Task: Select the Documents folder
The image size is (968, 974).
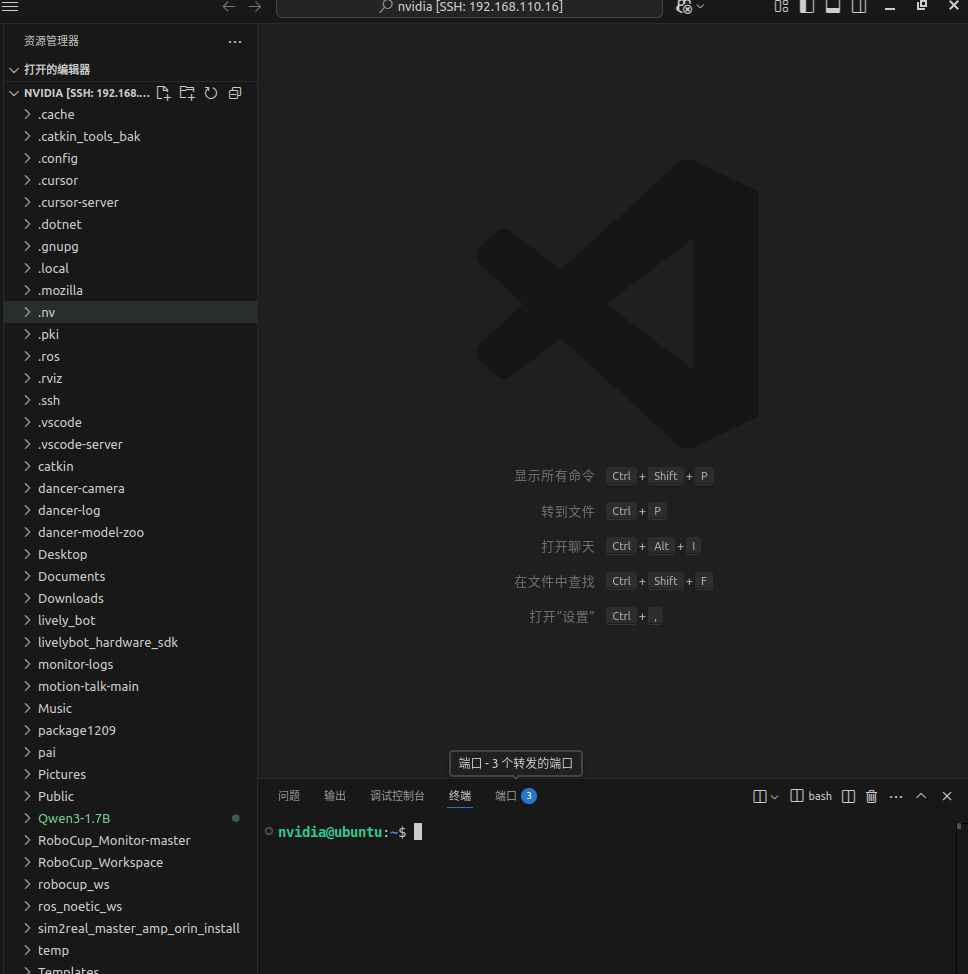Action: click(x=130, y=576)
